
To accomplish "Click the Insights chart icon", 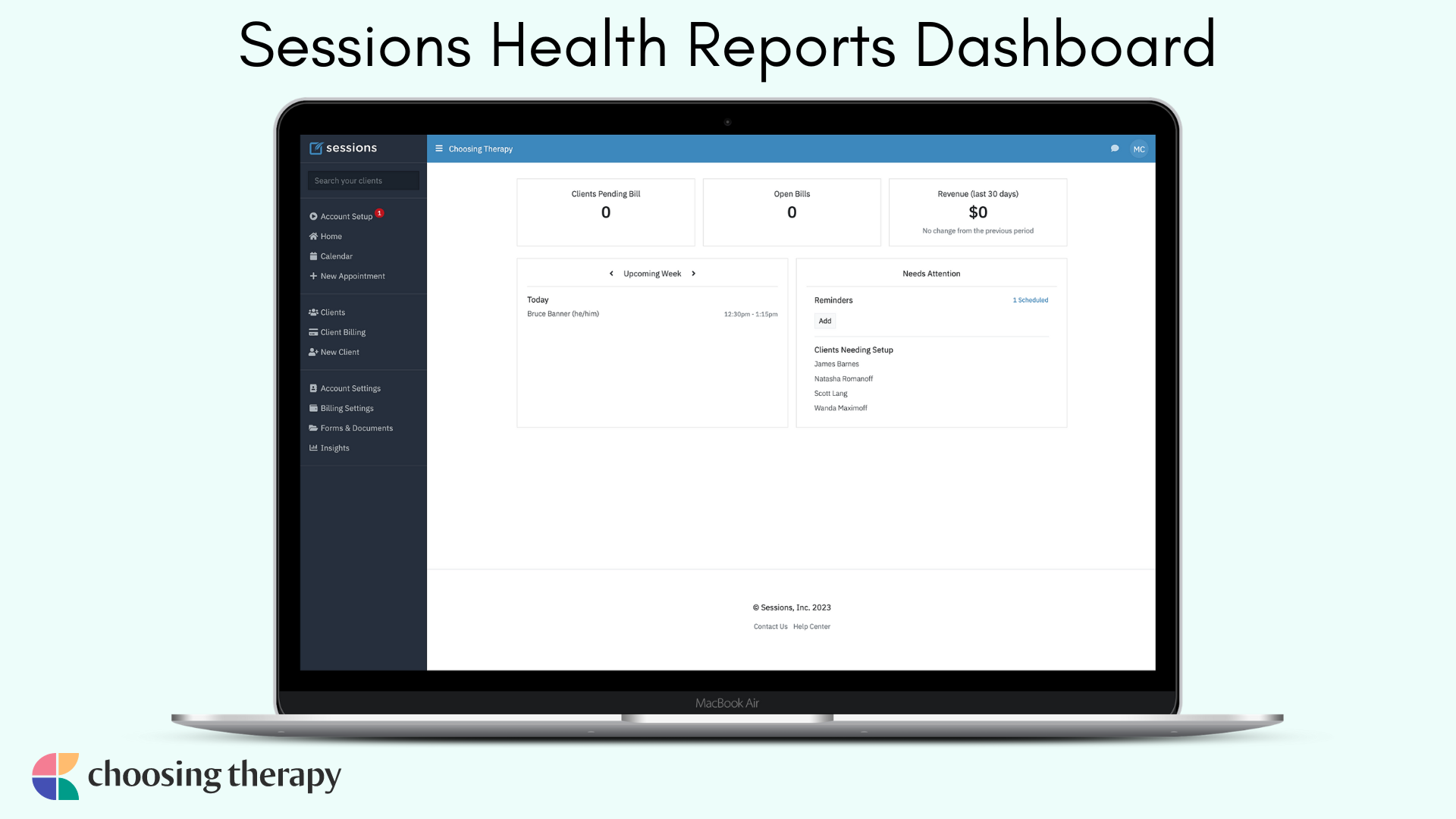I will click(313, 447).
